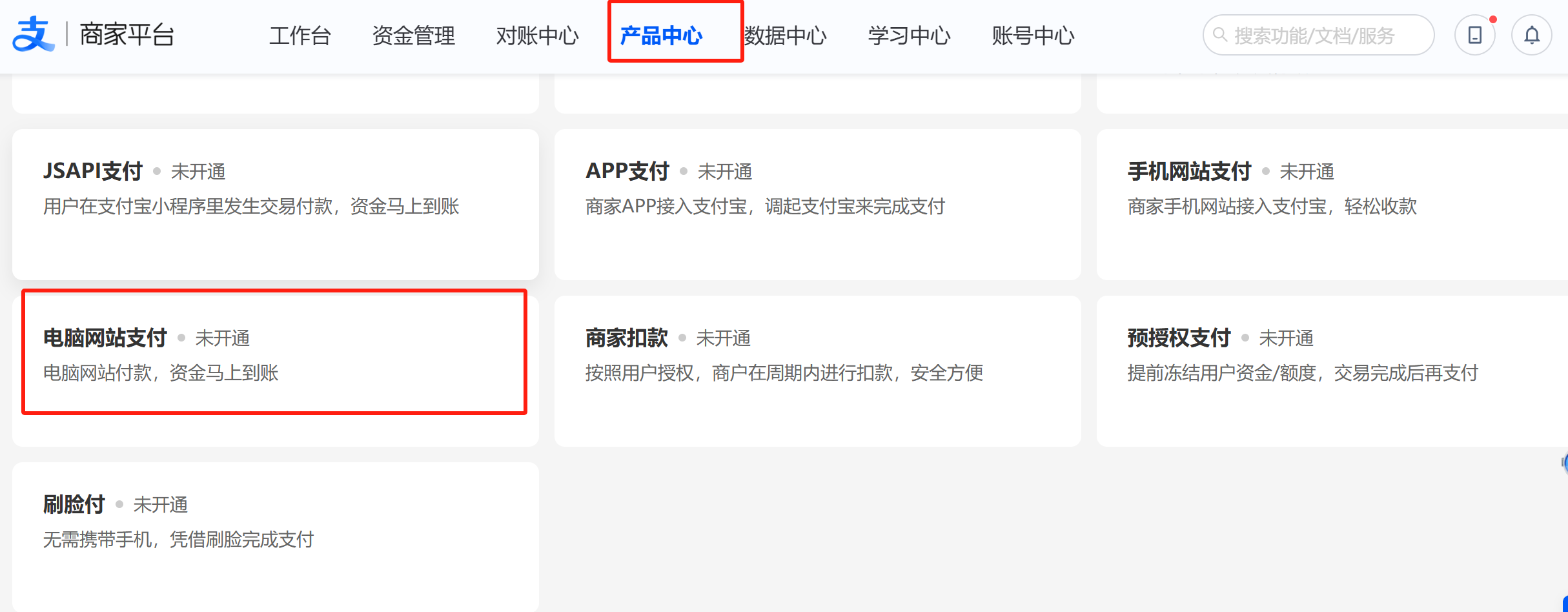Click the search magnifier icon
The height and width of the screenshot is (612, 1568).
click(1220, 35)
